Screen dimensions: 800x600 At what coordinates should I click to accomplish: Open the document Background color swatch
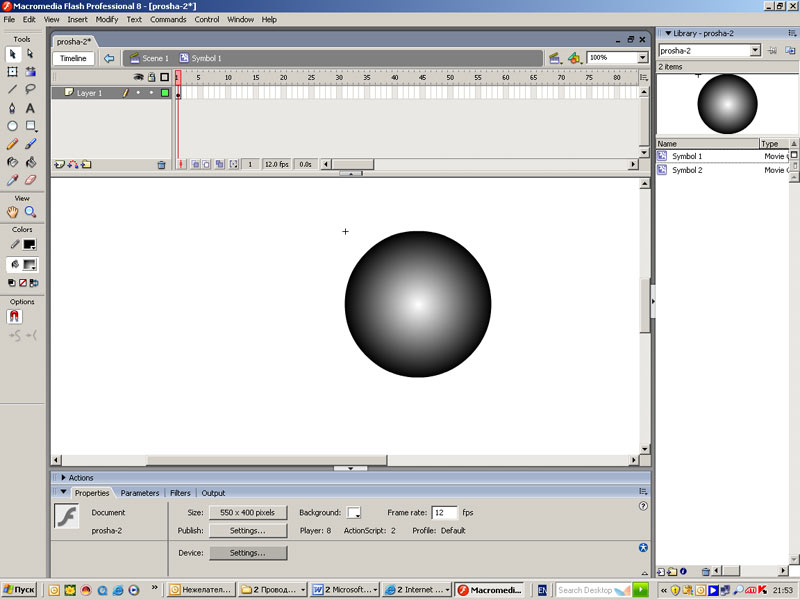pos(354,512)
